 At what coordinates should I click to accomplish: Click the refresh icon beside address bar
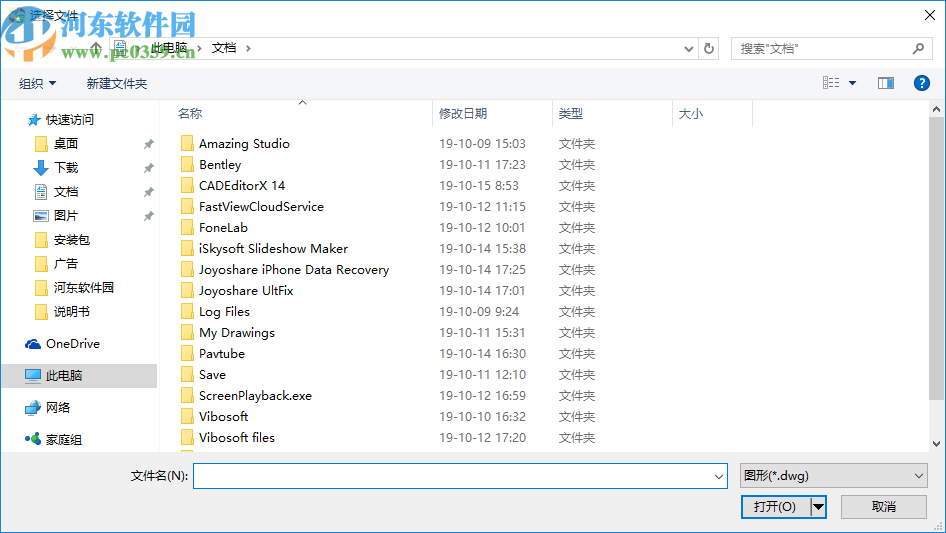(x=709, y=48)
